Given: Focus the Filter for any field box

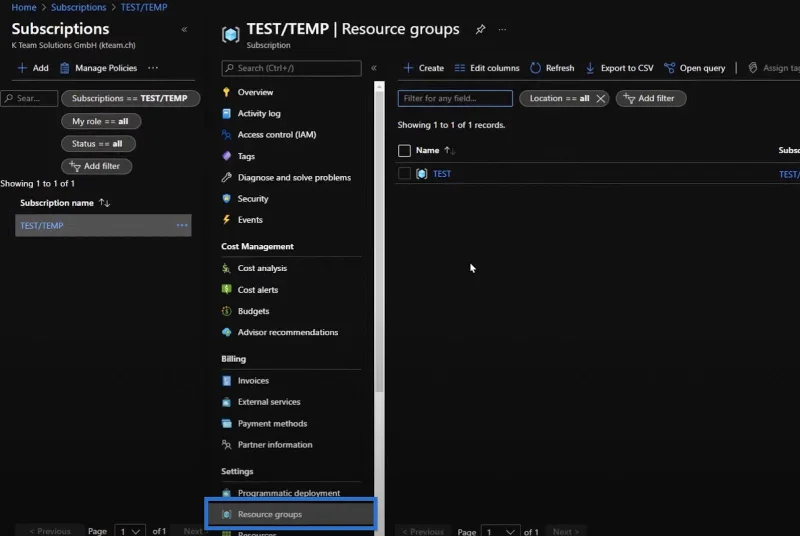Looking at the screenshot, I should tap(455, 98).
